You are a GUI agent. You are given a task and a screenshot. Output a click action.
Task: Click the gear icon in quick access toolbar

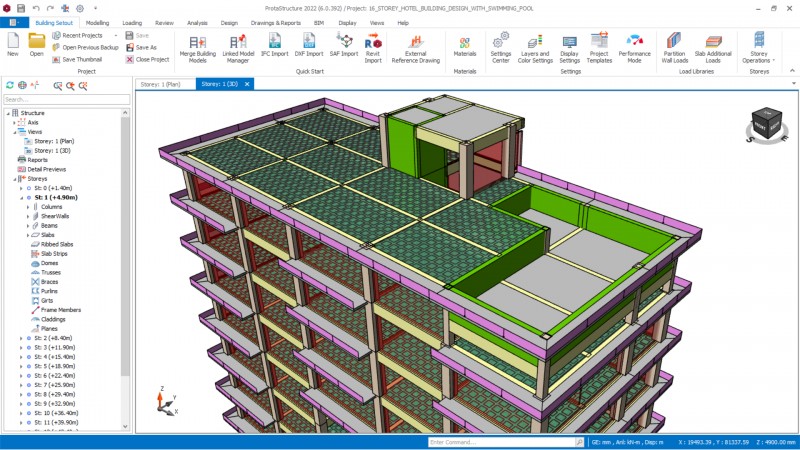(x=80, y=8)
